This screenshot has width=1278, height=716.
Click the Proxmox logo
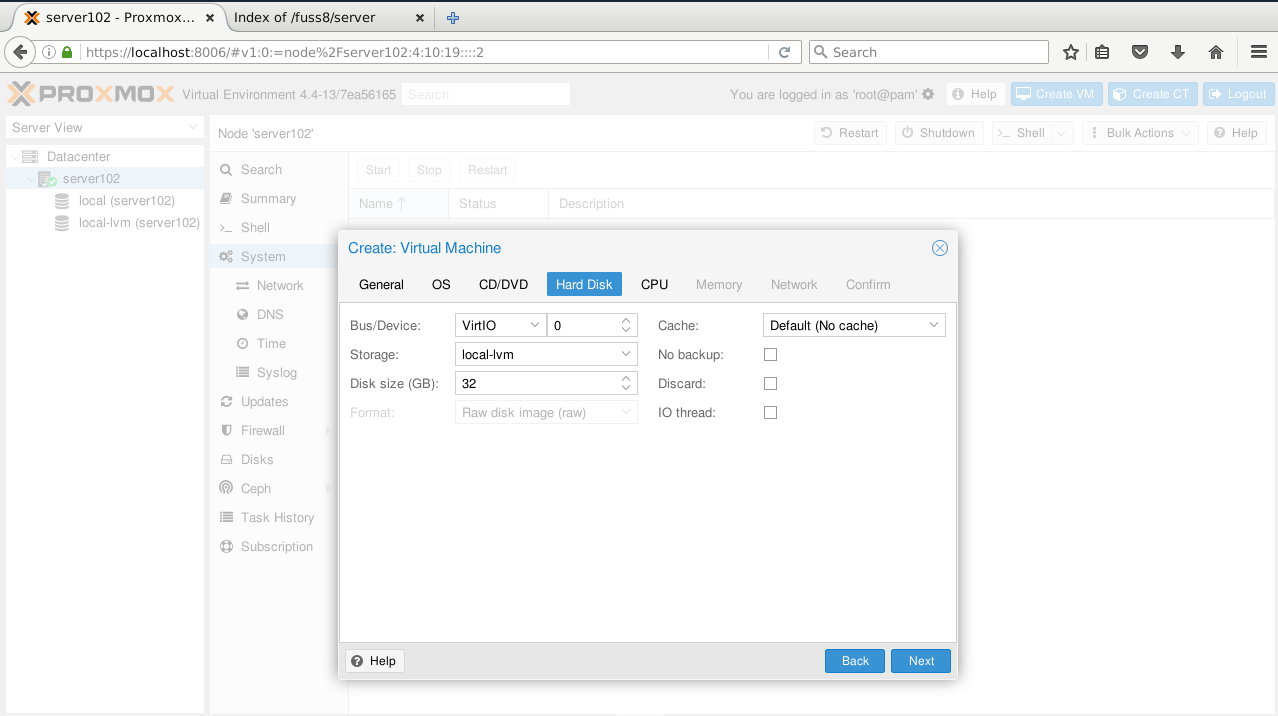(x=90, y=94)
